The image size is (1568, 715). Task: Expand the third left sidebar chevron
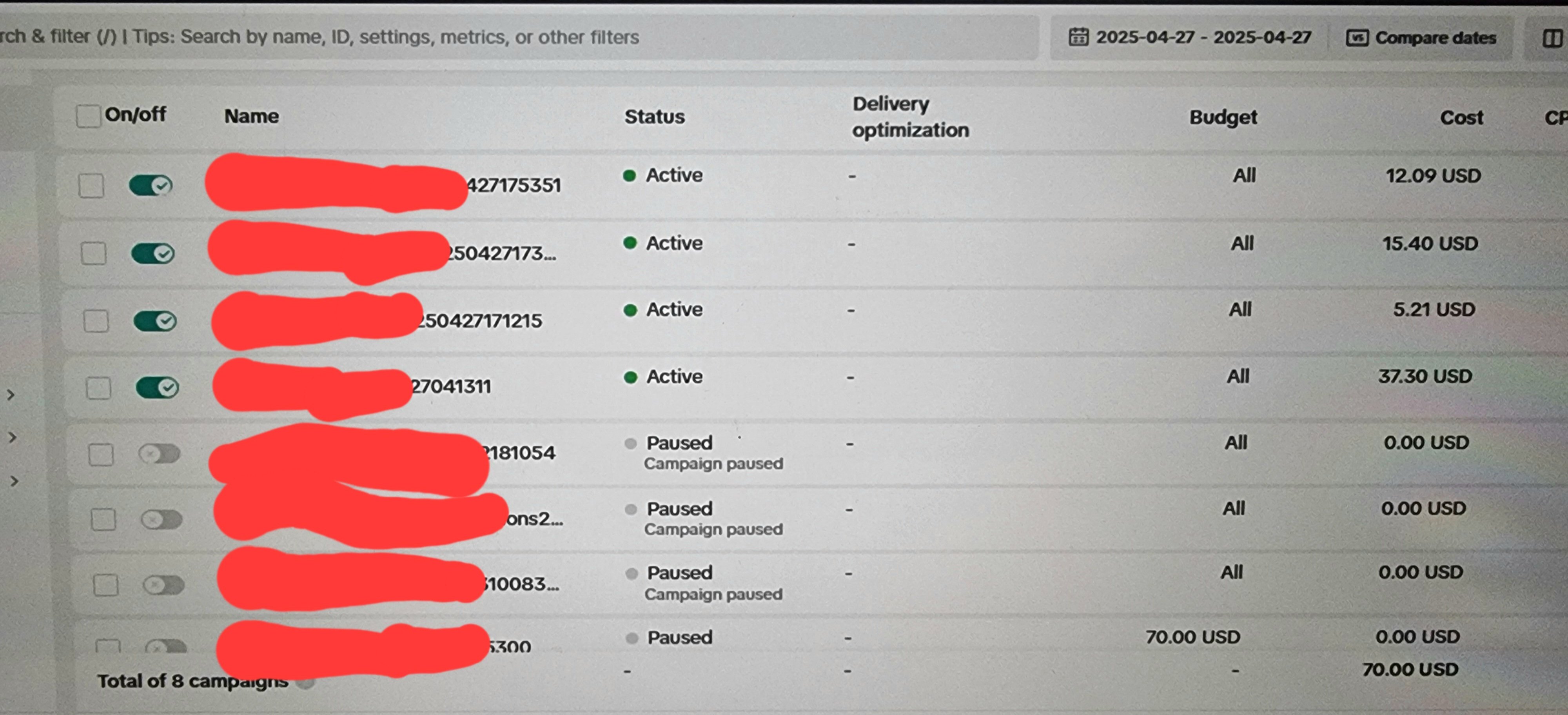14,481
